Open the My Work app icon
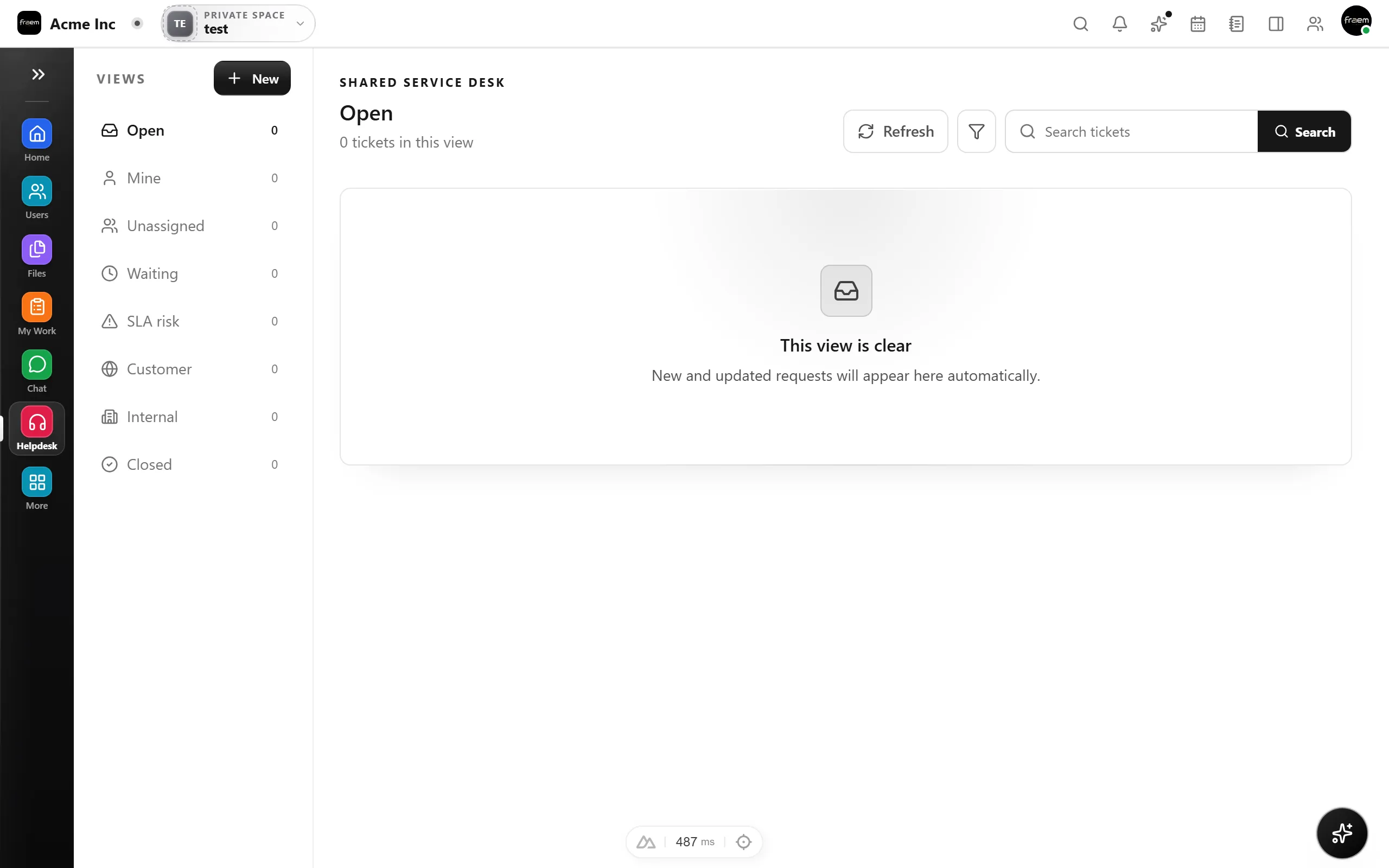 click(x=37, y=307)
